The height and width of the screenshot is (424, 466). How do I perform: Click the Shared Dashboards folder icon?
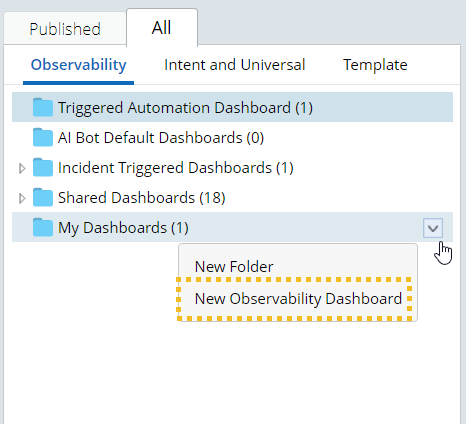tap(43, 197)
